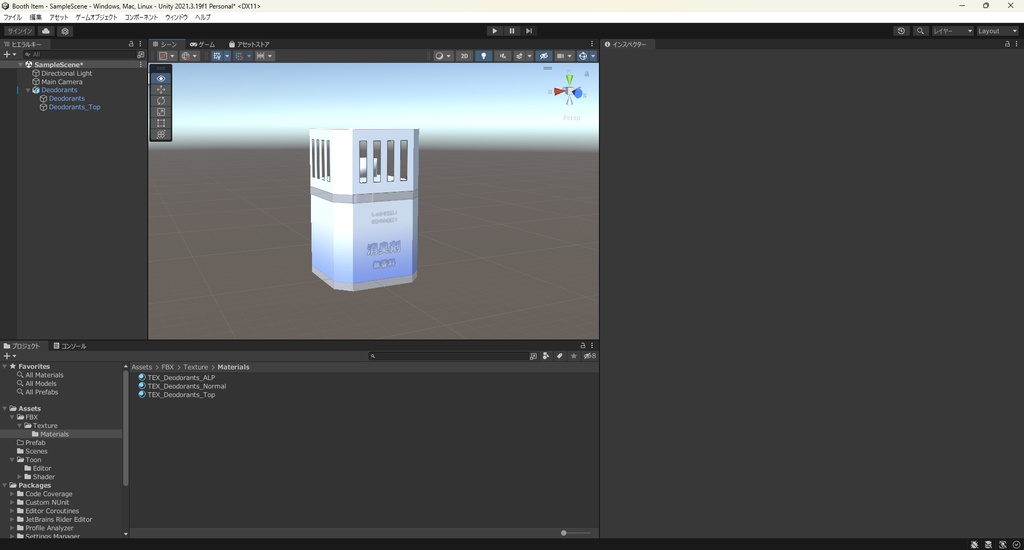This screenshot has height=550, width=1024.
Task: Open the draw mode shading dropdown
Action: [x=443, y=56]
